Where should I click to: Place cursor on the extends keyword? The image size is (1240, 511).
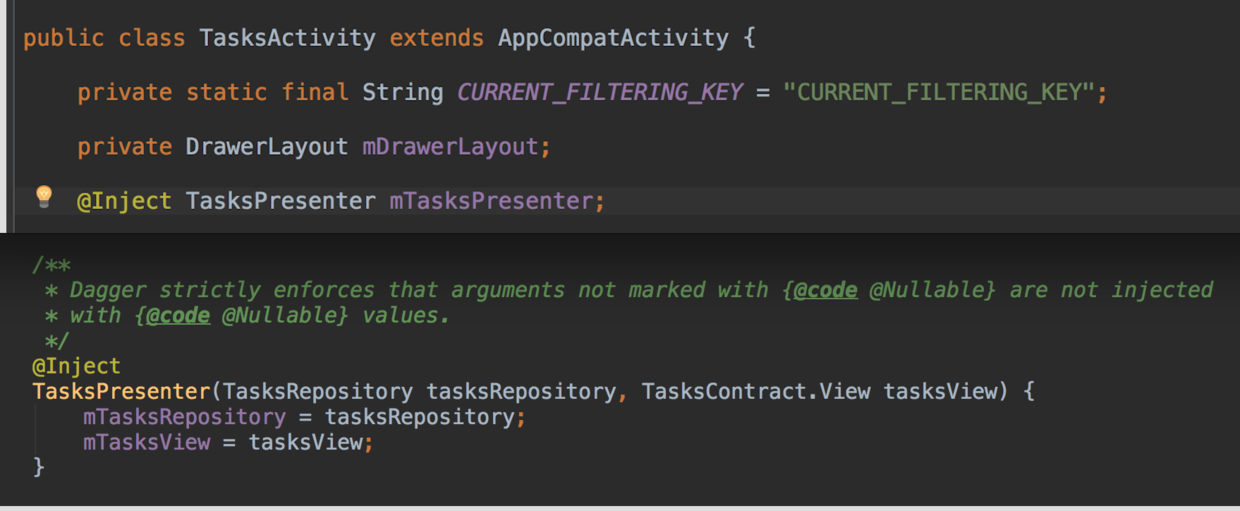point(436,38)
